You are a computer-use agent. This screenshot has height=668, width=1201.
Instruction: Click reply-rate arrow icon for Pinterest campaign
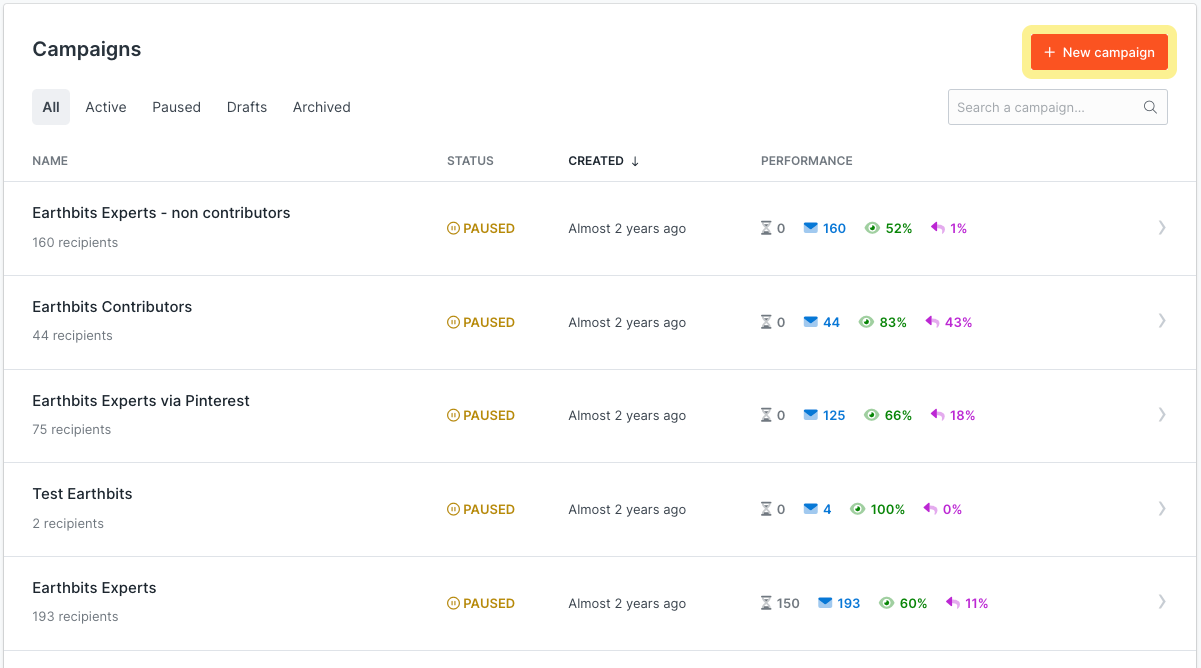coord(938,415)
